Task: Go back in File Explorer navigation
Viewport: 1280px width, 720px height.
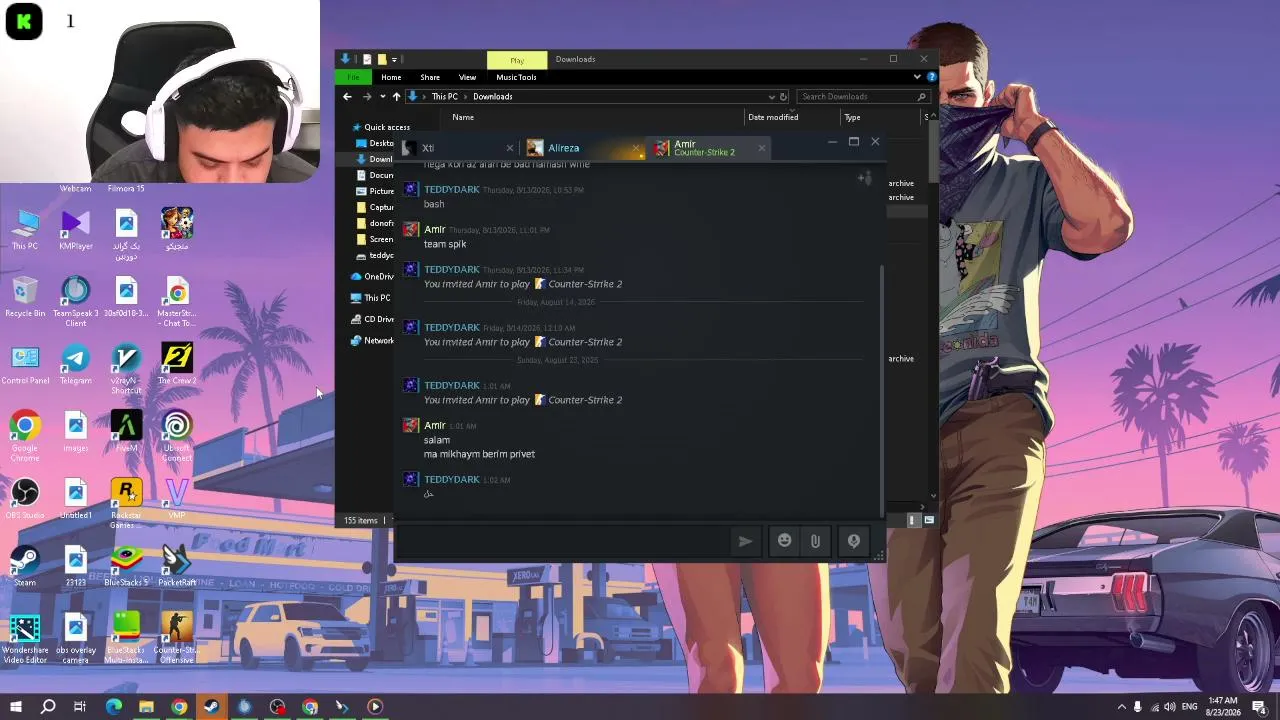Action: click(347, 97)
